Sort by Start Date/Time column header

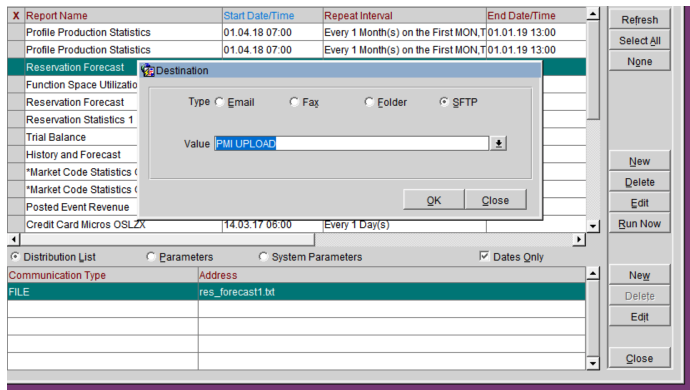(x=272, y=15)
